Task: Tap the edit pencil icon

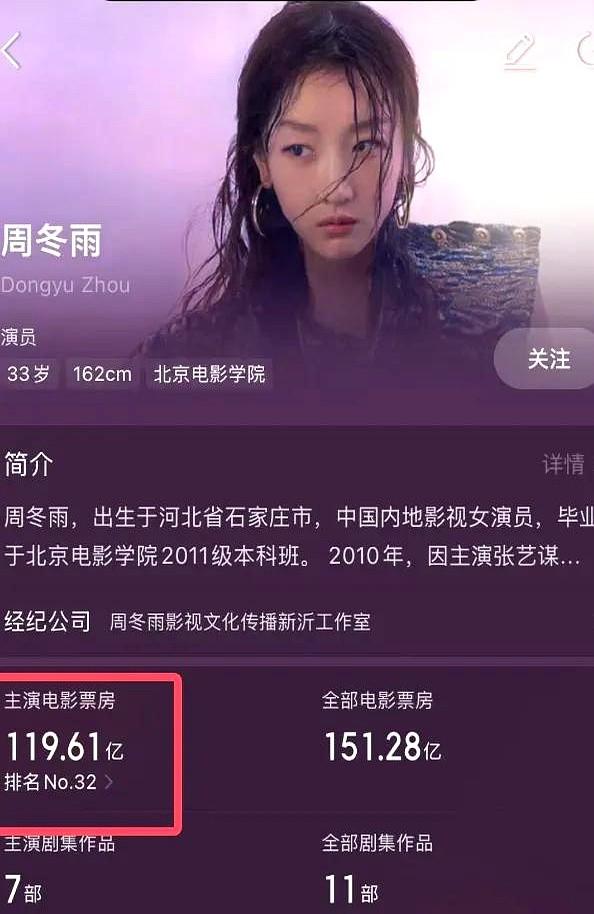Action: click(520, 52)
